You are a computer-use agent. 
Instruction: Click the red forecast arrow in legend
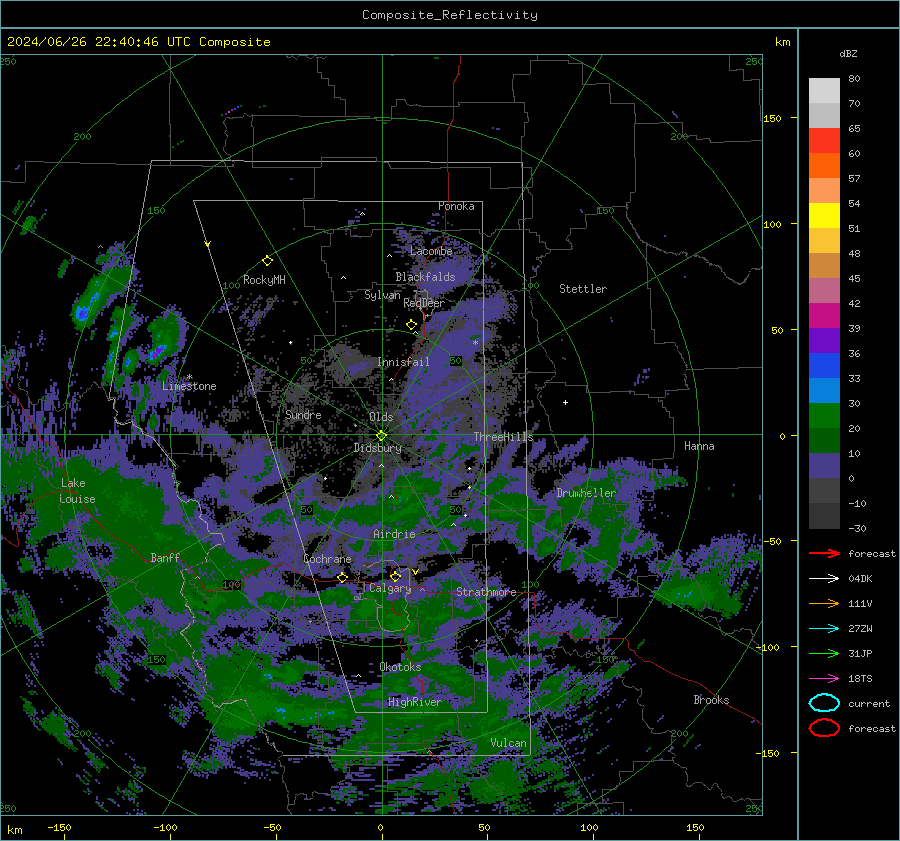tap(824, 553)
